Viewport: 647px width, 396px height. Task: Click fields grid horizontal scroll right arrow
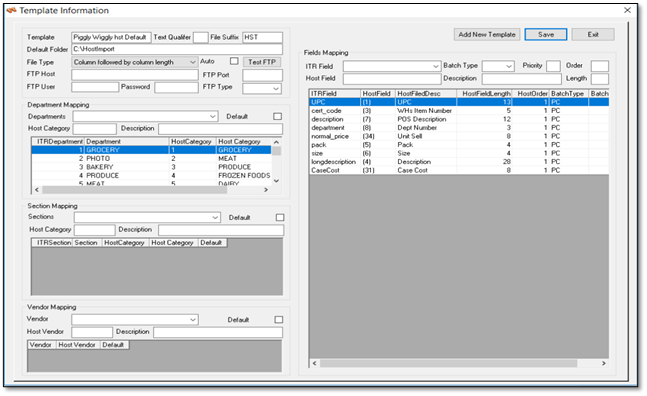tap(604, 363)
